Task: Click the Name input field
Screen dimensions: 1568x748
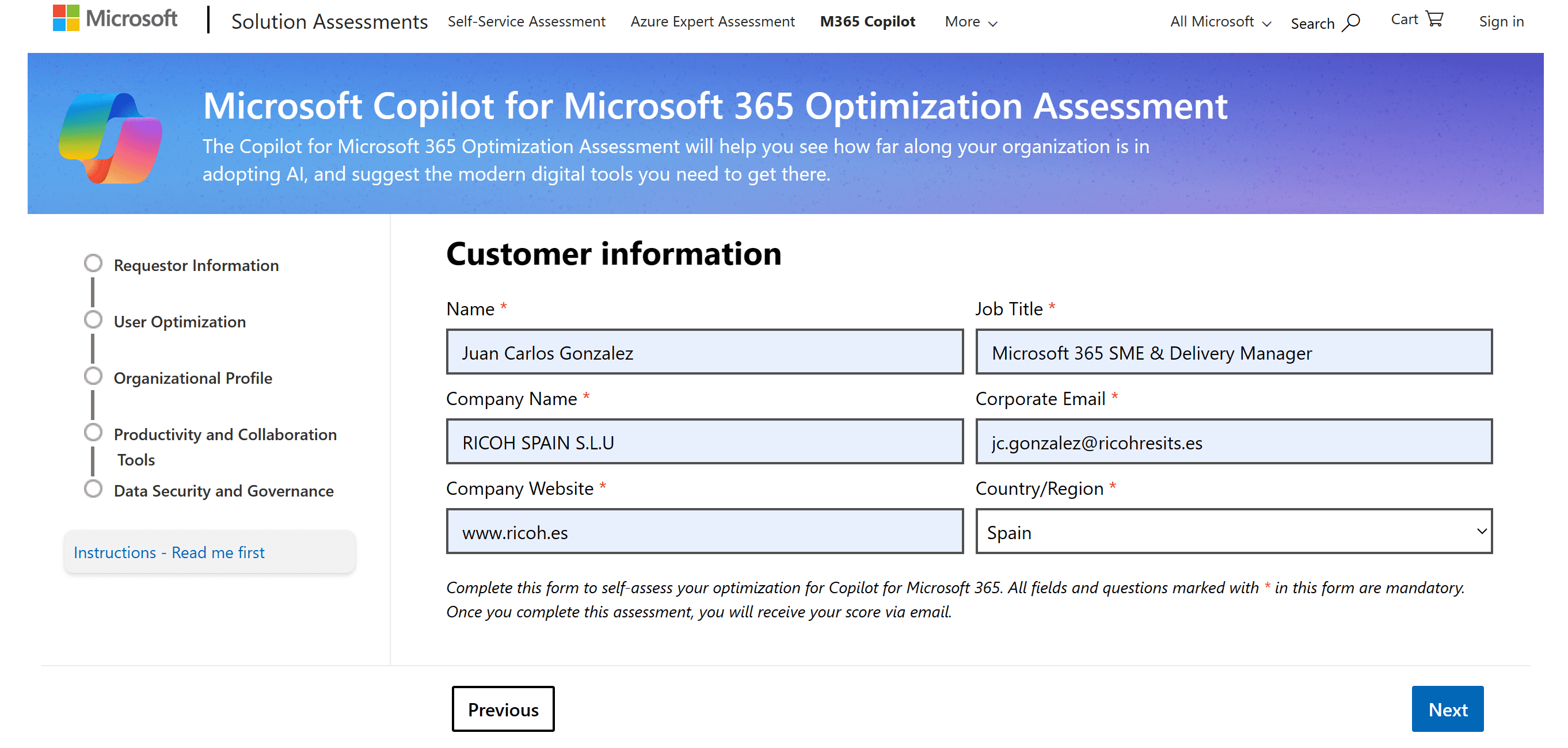Action: click(x=705, y=352)
